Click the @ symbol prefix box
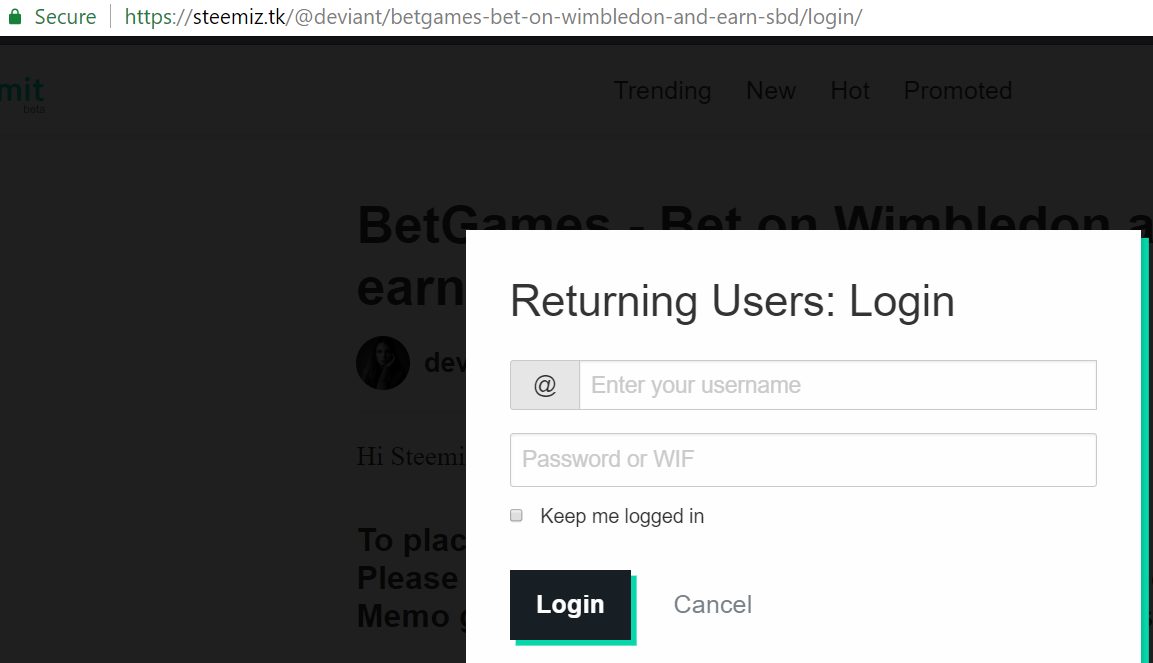 [x=545, y=385]
